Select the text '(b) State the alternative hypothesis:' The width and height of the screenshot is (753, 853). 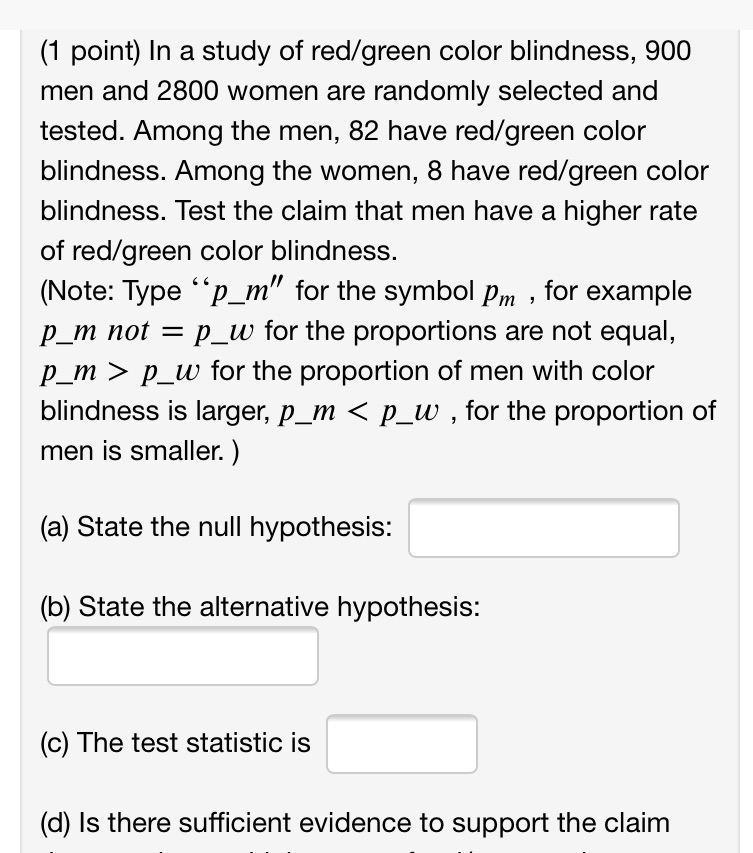coord(260,606)
